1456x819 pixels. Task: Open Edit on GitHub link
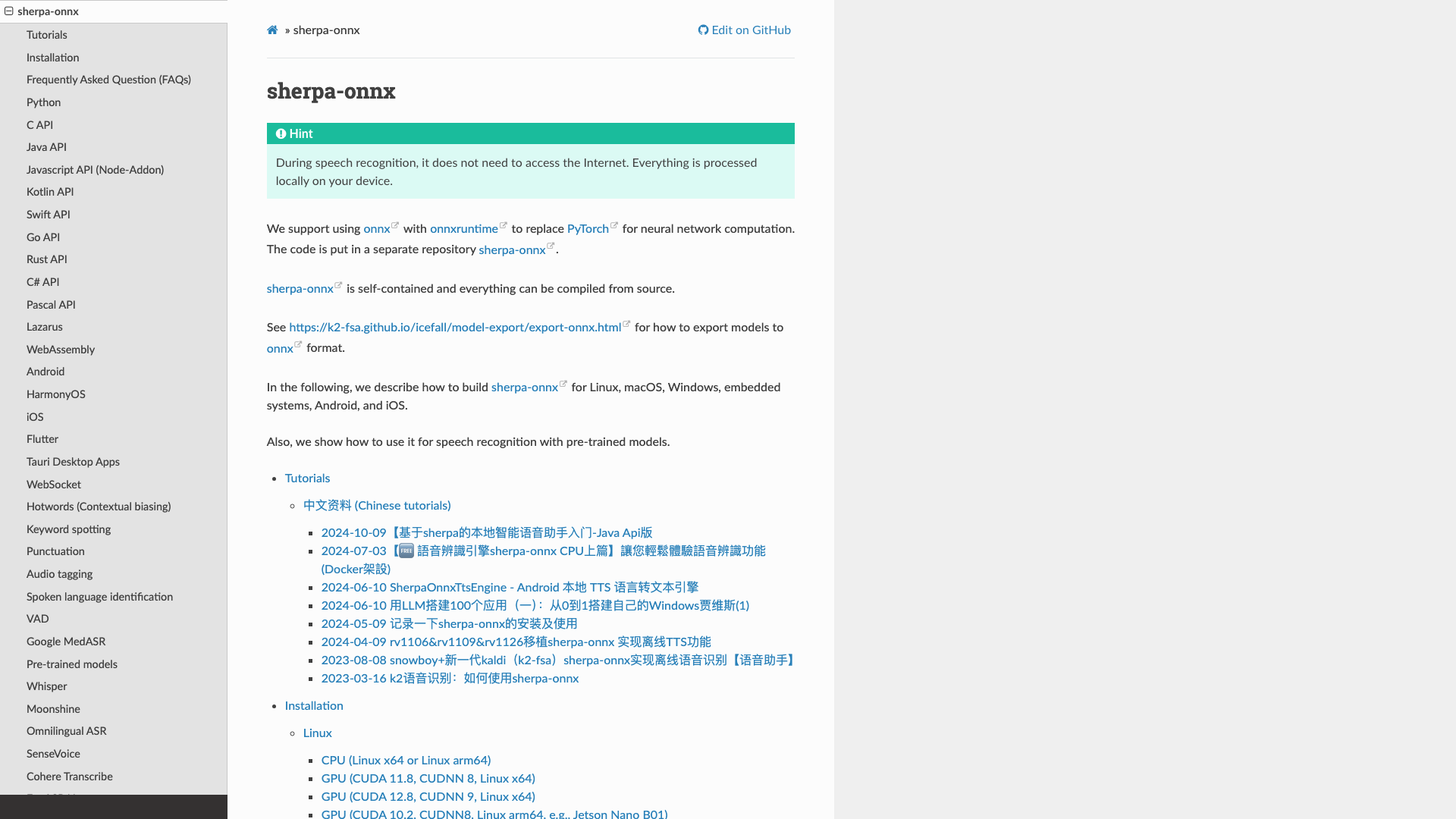point(744,30)
